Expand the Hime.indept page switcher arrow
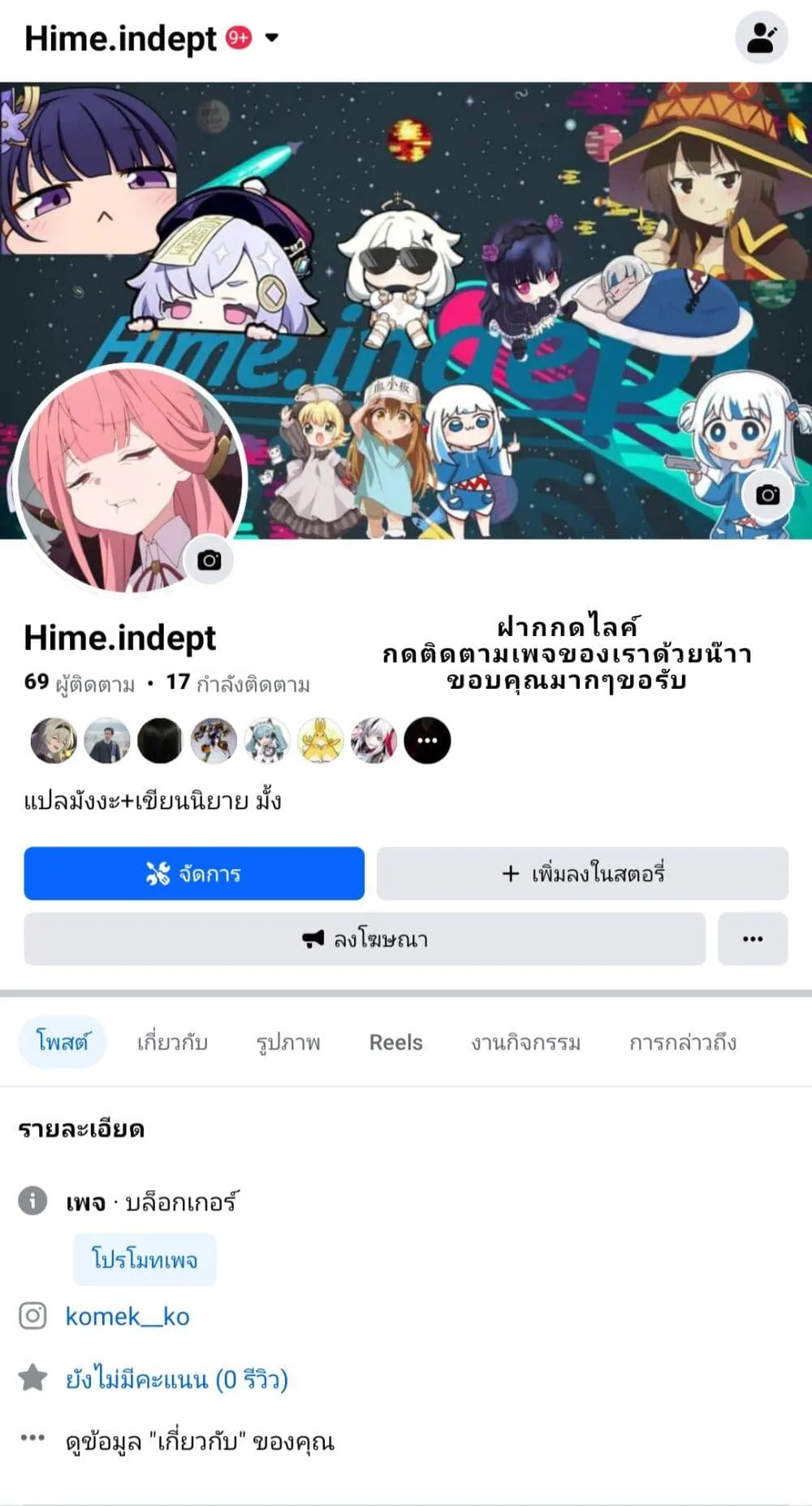812x1506 pixels. (272, 37)
